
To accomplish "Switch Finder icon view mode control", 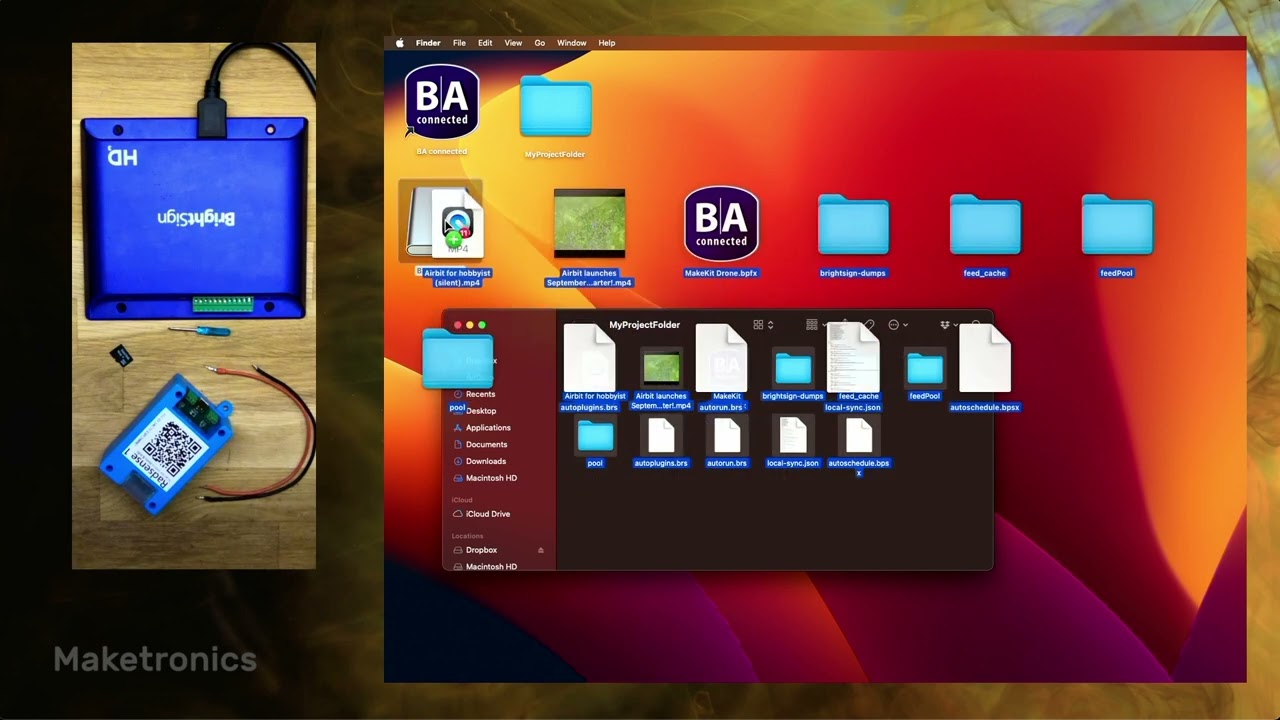I will click(x=763, y=325).
